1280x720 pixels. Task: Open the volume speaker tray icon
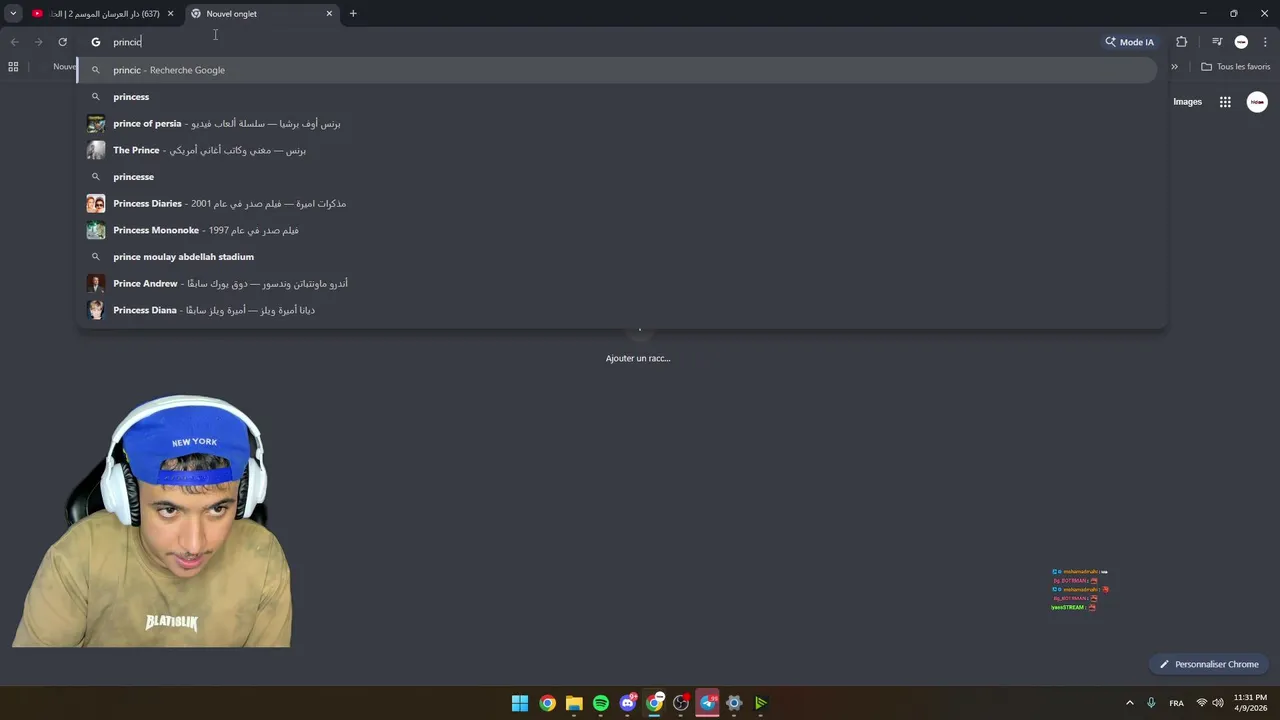coord(1218,703)
